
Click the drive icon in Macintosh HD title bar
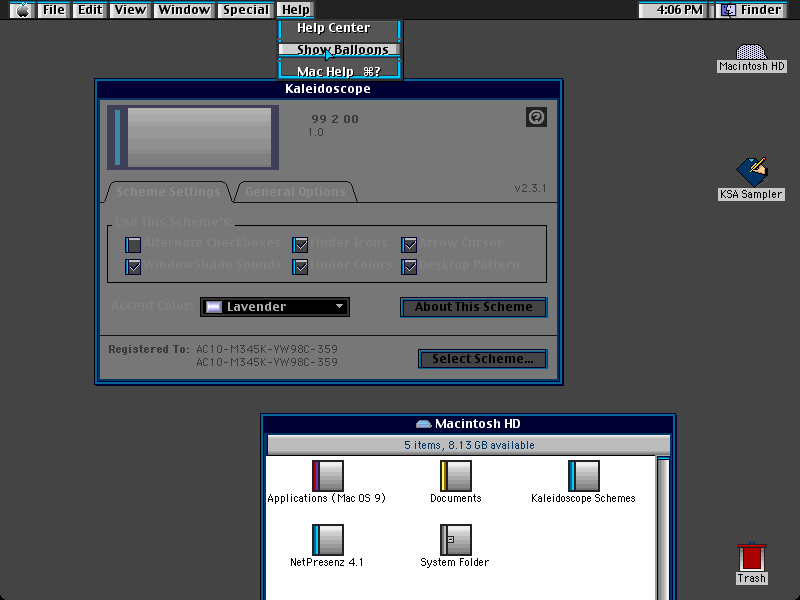pos(423,423)
